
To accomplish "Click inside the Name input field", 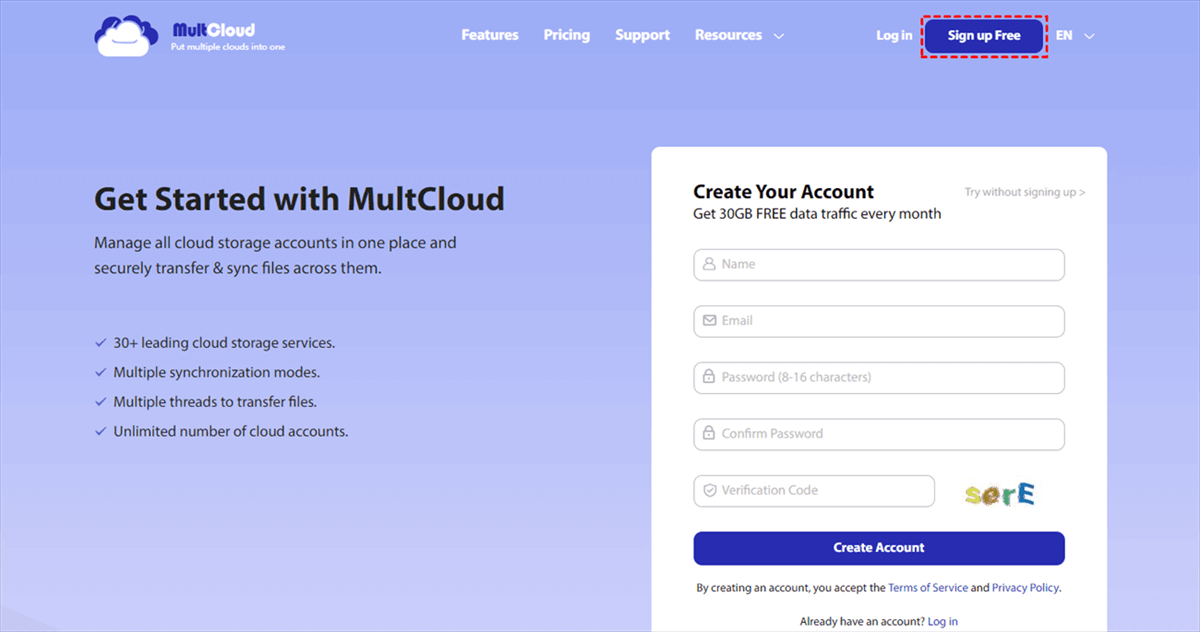I will click(860, 264).
